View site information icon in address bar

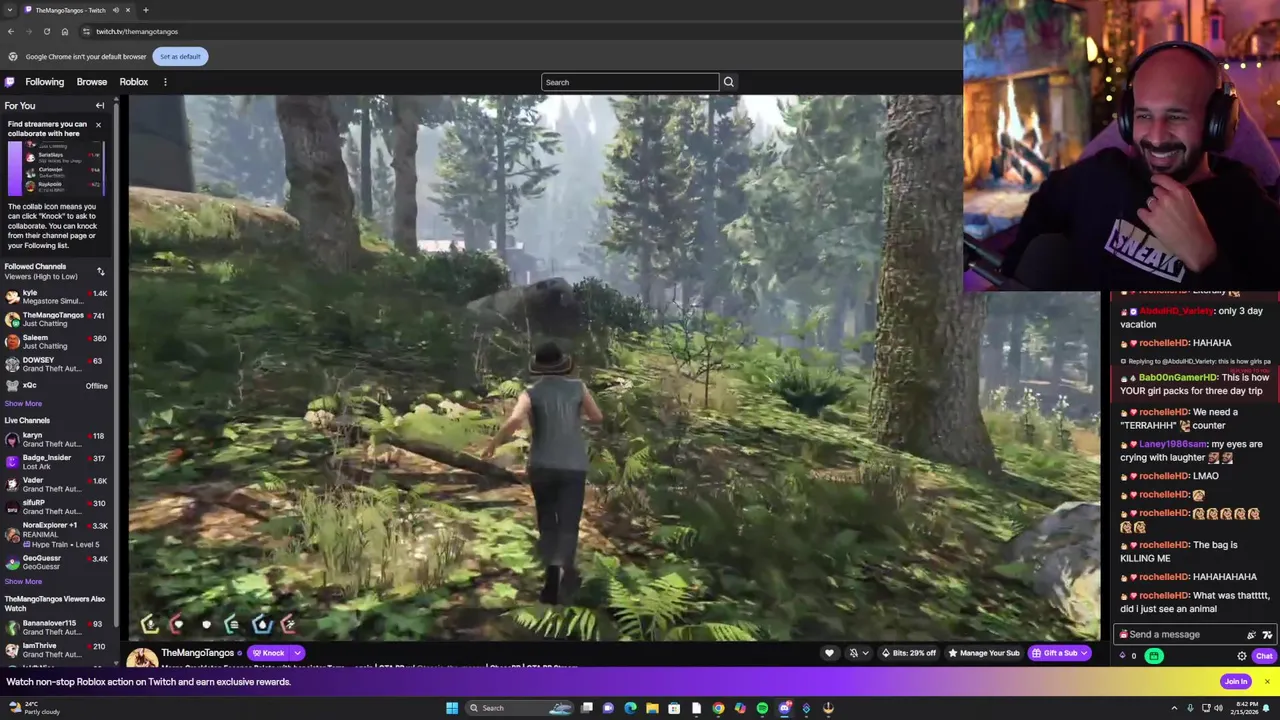coord(86,31)
